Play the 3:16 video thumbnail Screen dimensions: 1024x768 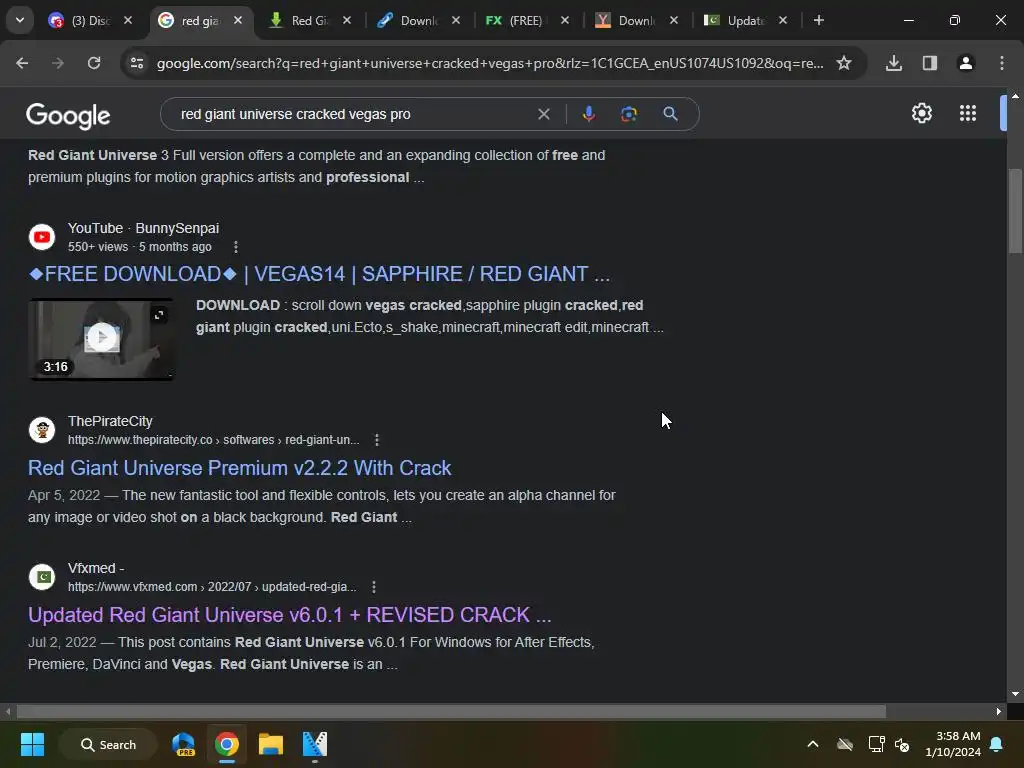[x=101, y=338]
